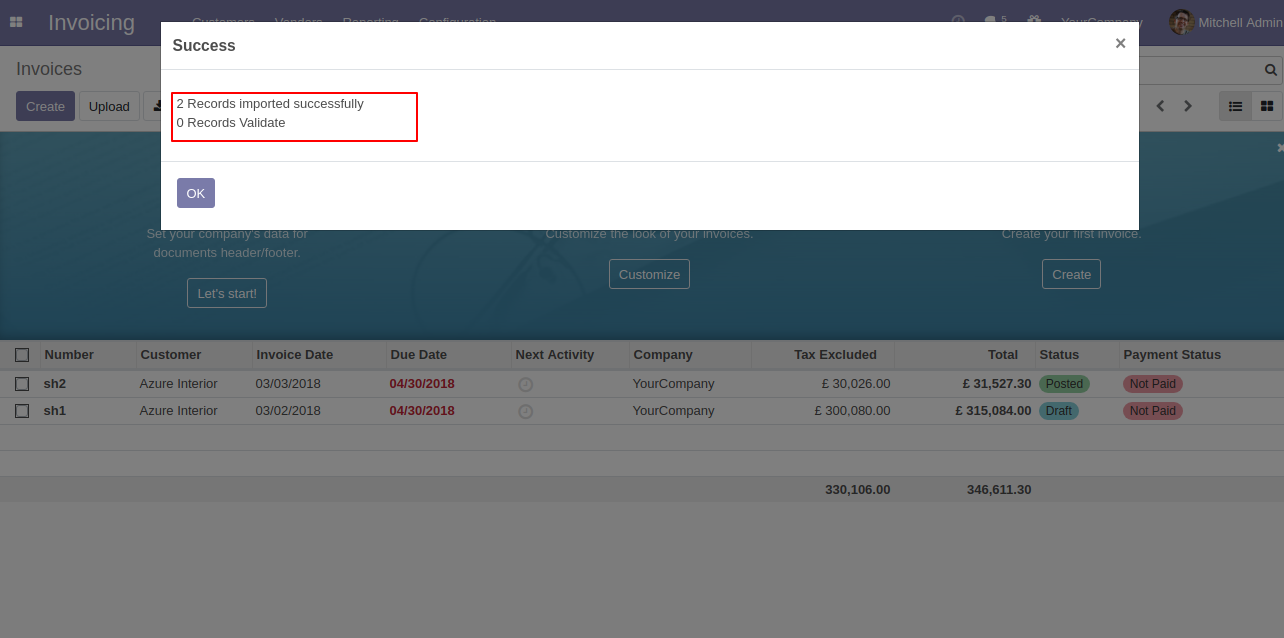Click the search magnifier icon
Image resolution: width=1284 pixels, height=638 pixels.
tap(1271, 70)
